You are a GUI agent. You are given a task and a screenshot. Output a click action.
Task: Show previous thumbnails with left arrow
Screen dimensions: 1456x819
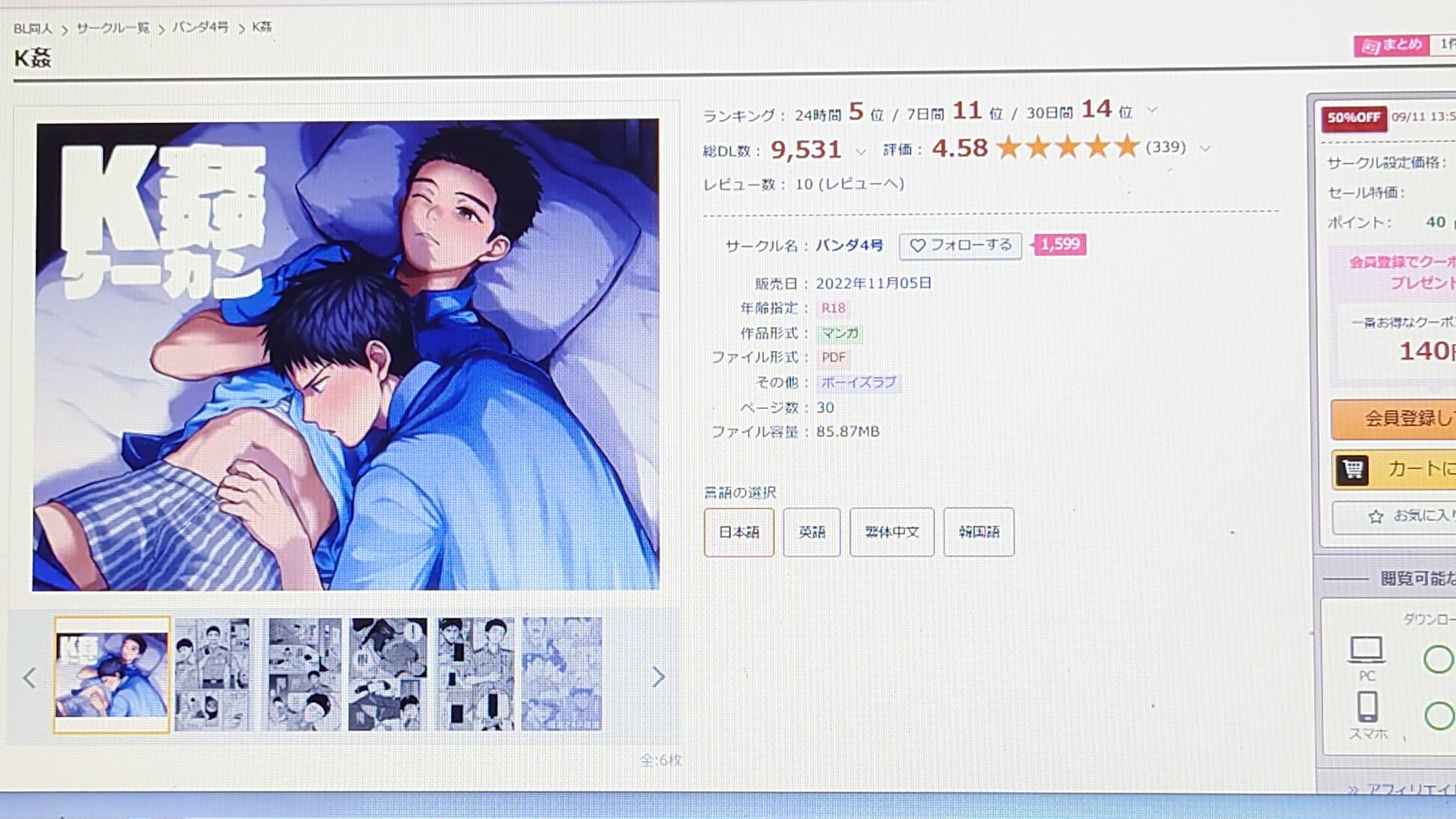pyautogui.click(x=29, y=677)
